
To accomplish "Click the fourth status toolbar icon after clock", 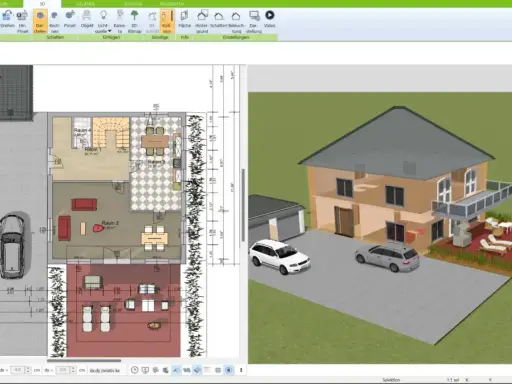I will point(166,370).
